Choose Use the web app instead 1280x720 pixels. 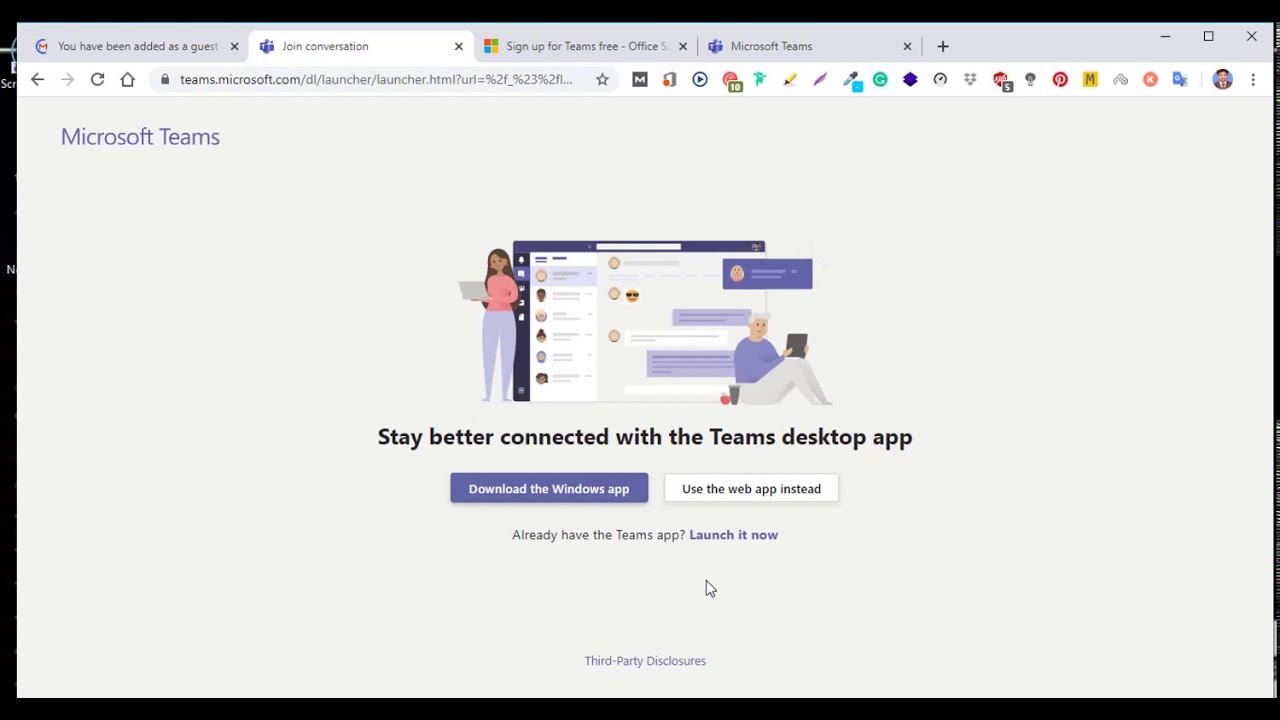[751, 488]
